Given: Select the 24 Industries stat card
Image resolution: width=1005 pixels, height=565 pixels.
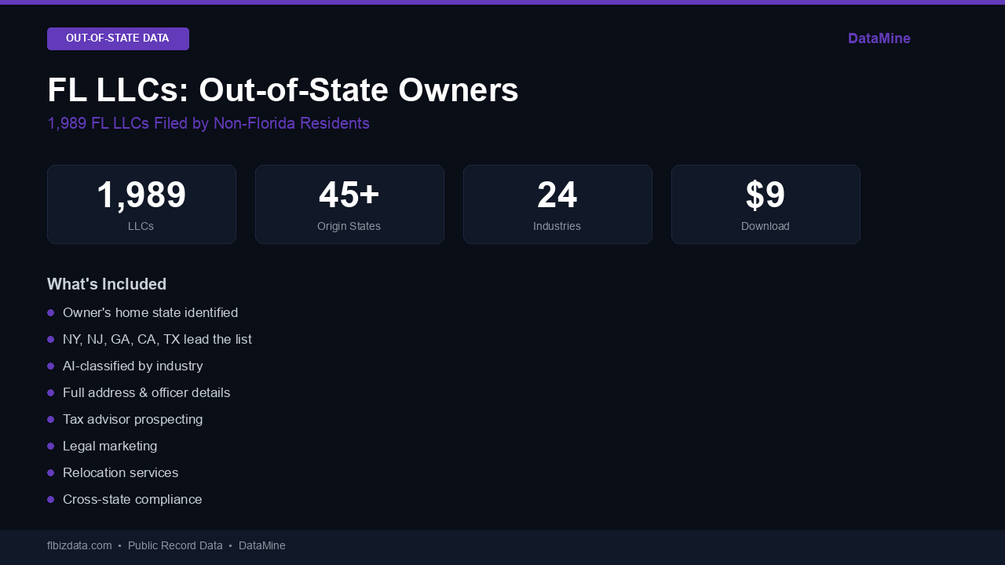Looking at the screenshot, I should (558, 204).
